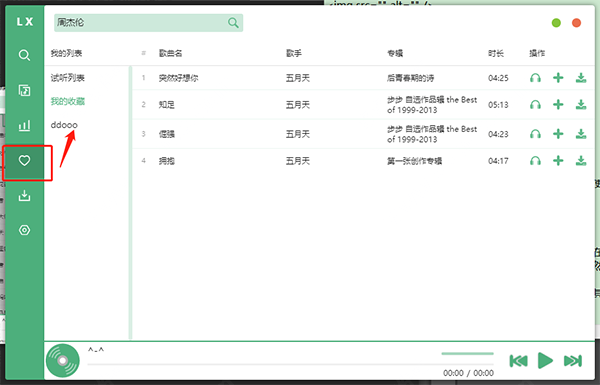Play 突然好想你 with its headphone icon
Image resolution: width=600 pixels, height=385 pixels.
[535, 78]
